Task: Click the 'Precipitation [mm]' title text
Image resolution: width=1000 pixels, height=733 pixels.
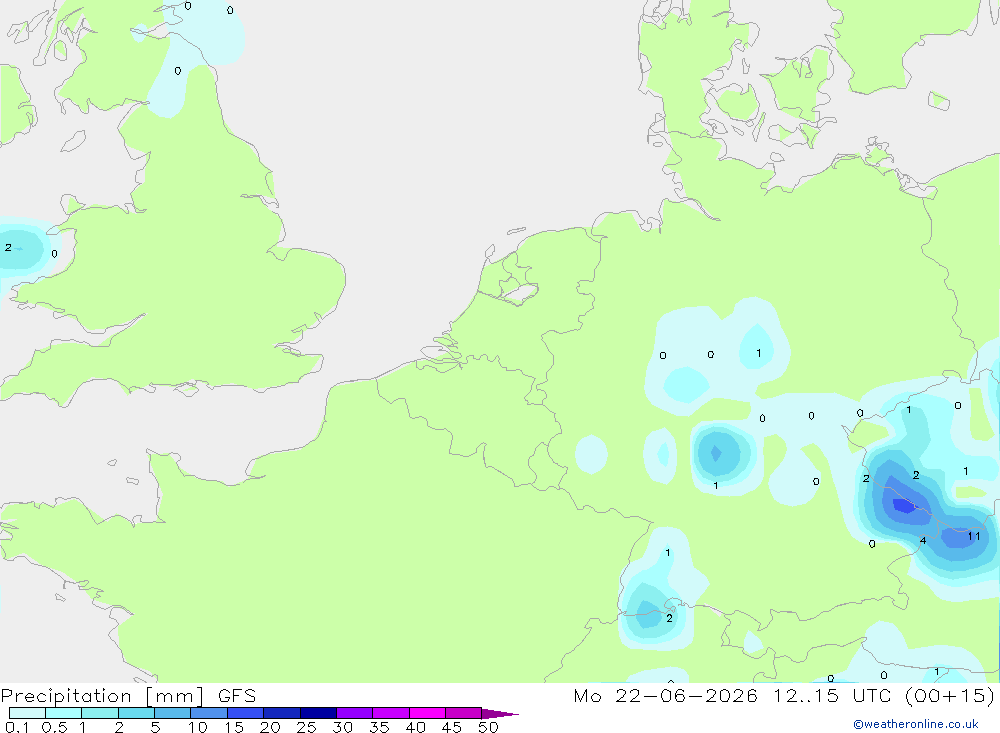Action: point(102,696)
